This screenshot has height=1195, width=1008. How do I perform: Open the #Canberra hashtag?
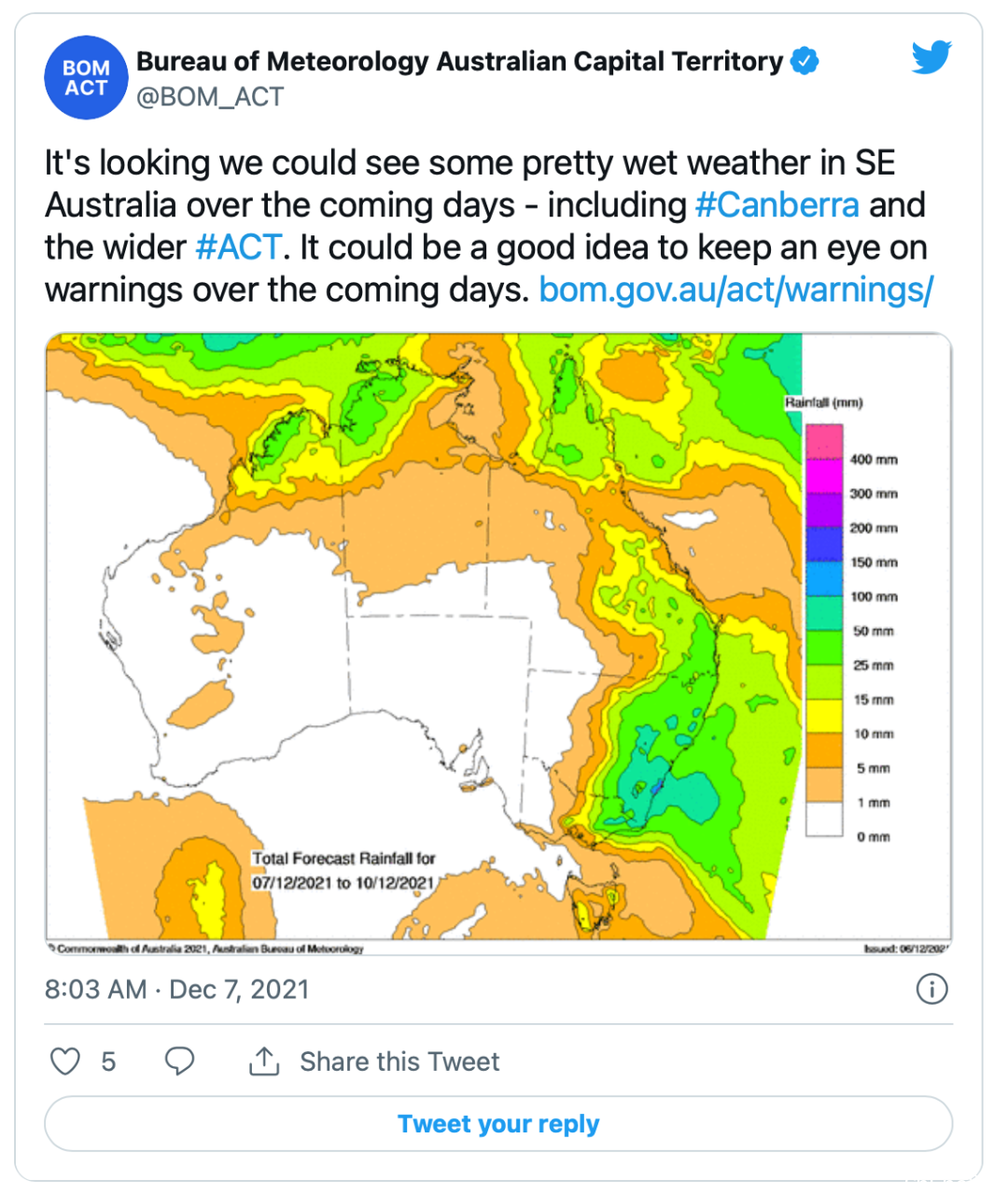pyautogui.click(x=777, y=204)
